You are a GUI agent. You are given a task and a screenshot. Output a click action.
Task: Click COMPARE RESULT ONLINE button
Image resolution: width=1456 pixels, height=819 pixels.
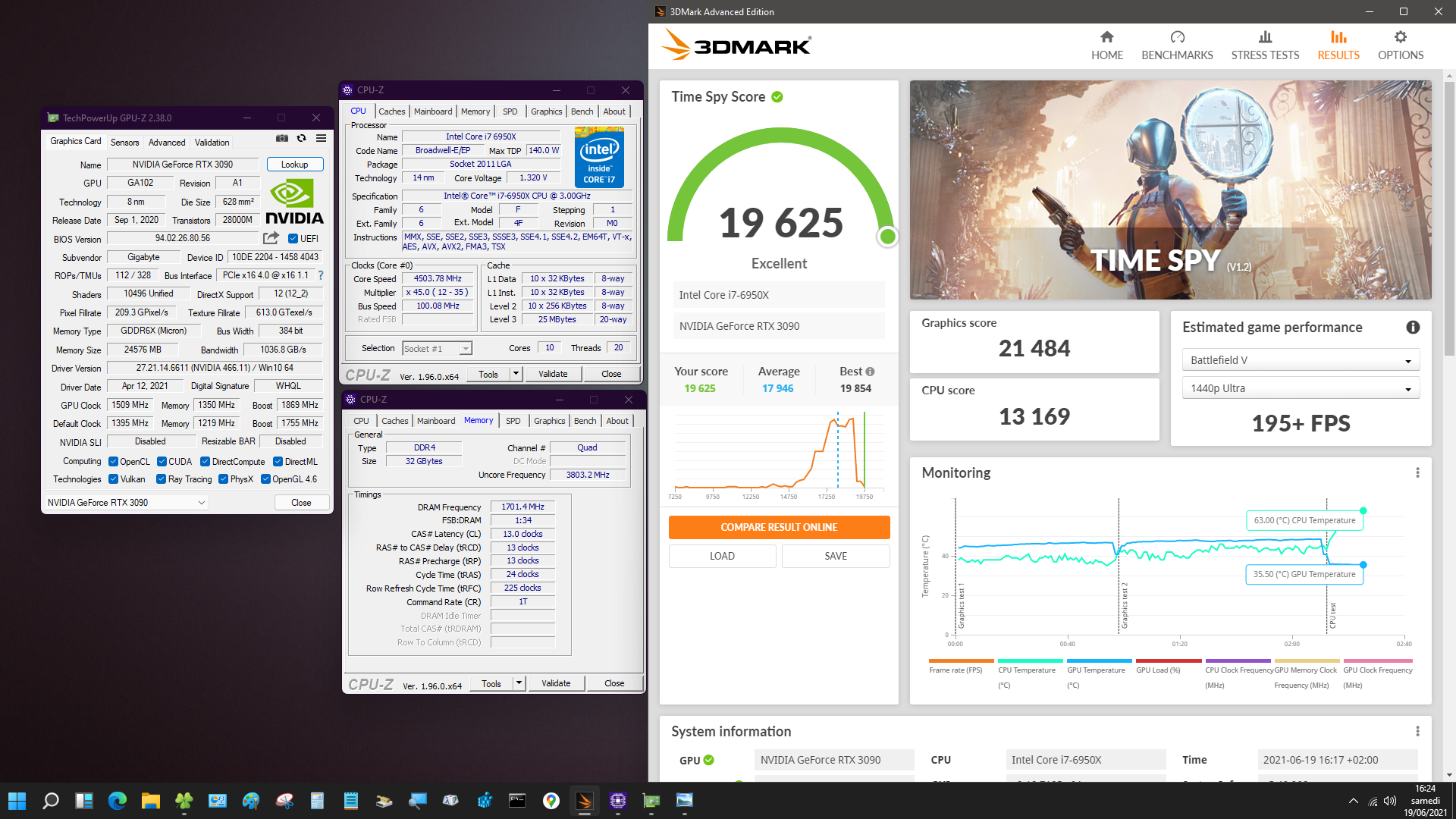(779, 527)
